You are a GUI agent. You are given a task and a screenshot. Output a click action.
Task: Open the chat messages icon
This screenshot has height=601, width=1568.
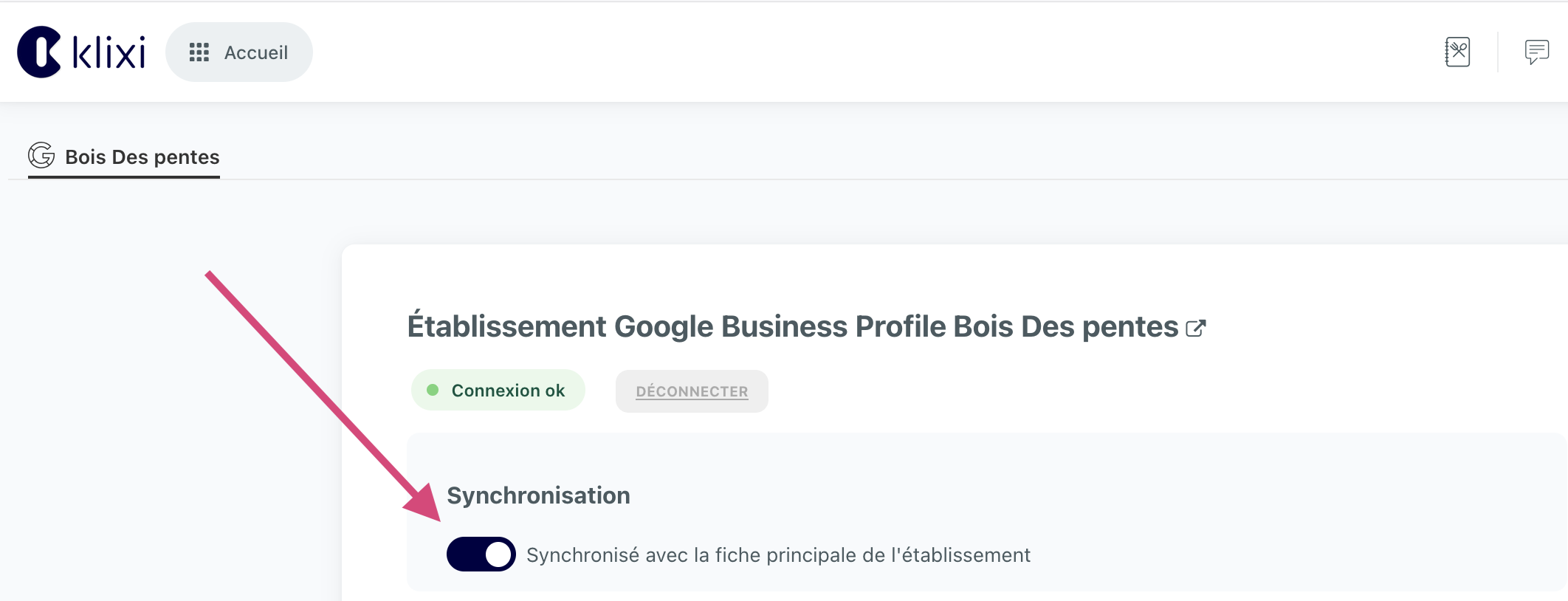(1536, 52)
